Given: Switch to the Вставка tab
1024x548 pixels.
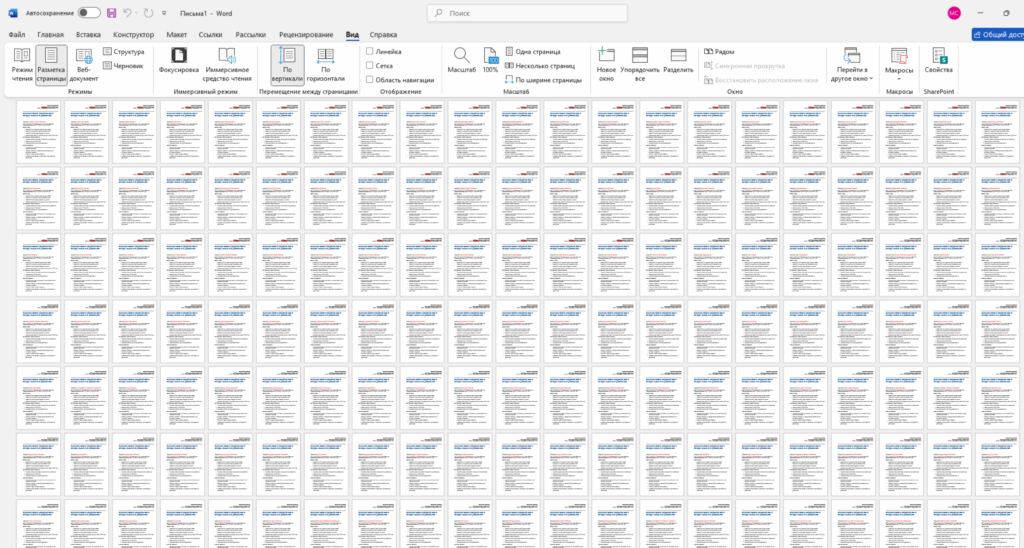Looking at the screenshot, I should pos(88,35).
